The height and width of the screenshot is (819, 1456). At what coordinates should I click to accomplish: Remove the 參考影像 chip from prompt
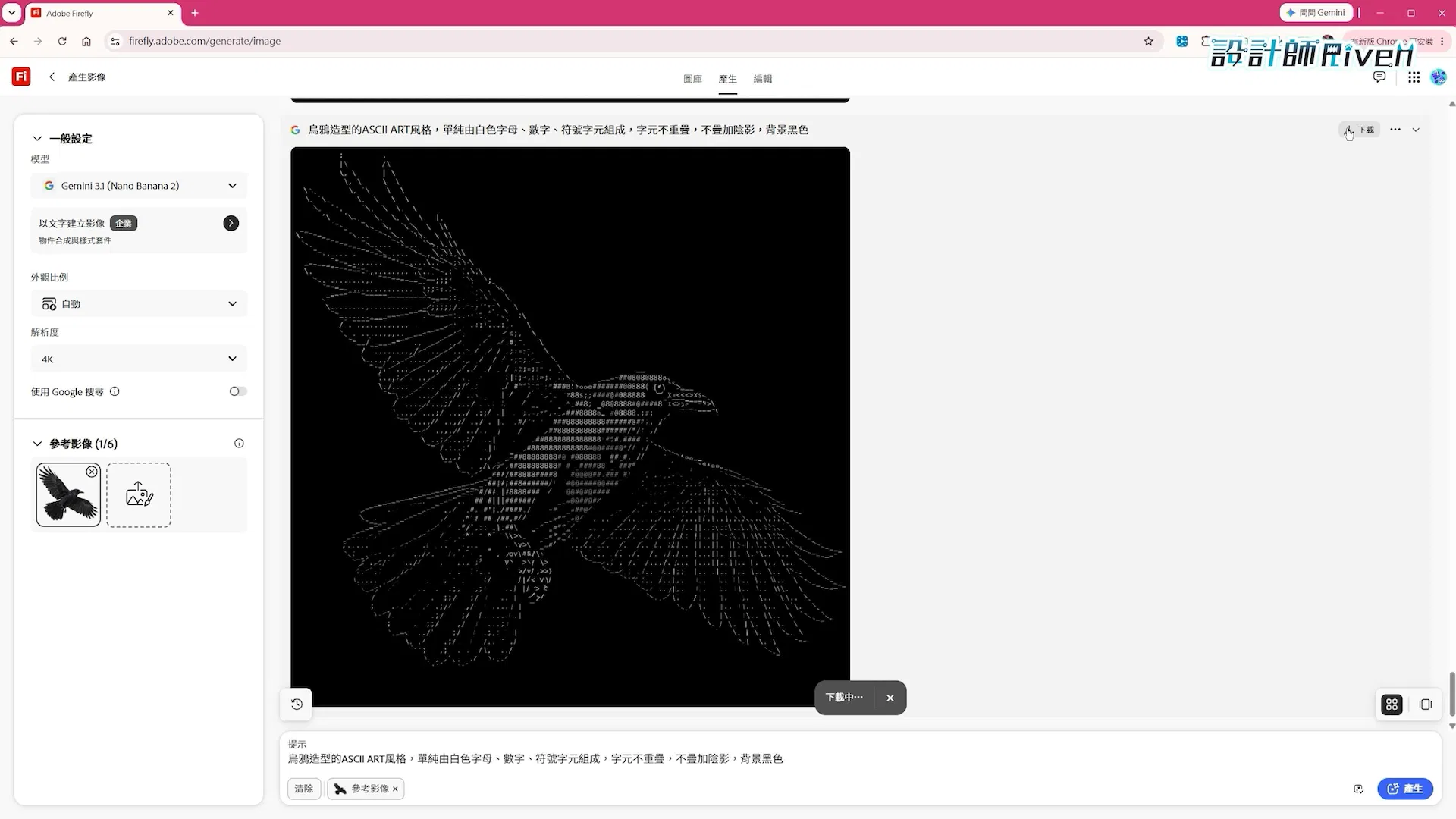(x=395, y=789)
